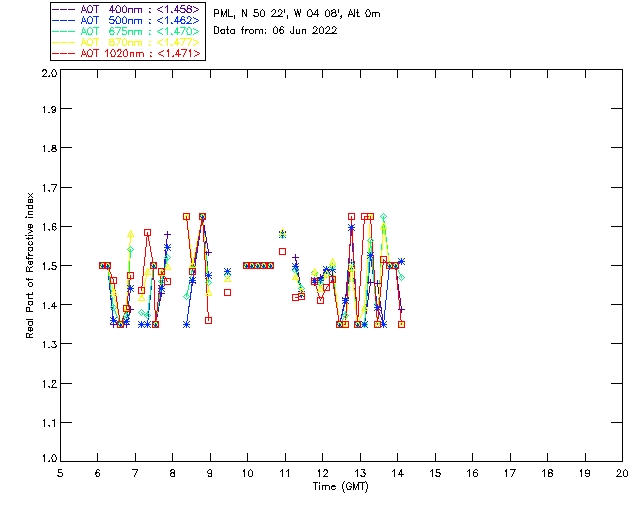
Task: Click the x-axis tick label 15
Action: (435, 474)
